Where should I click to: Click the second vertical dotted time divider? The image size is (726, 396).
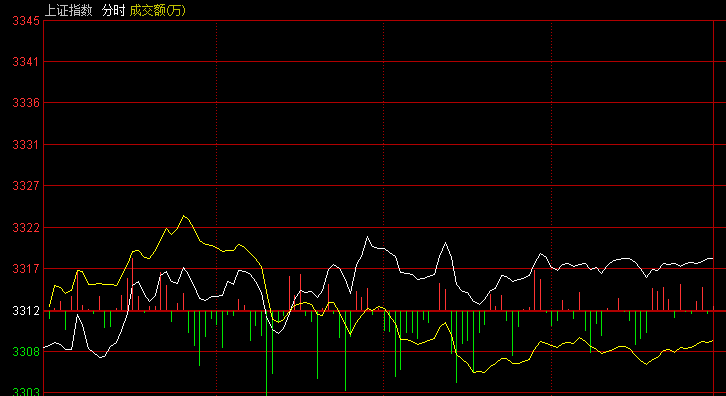tap(383, 207)
